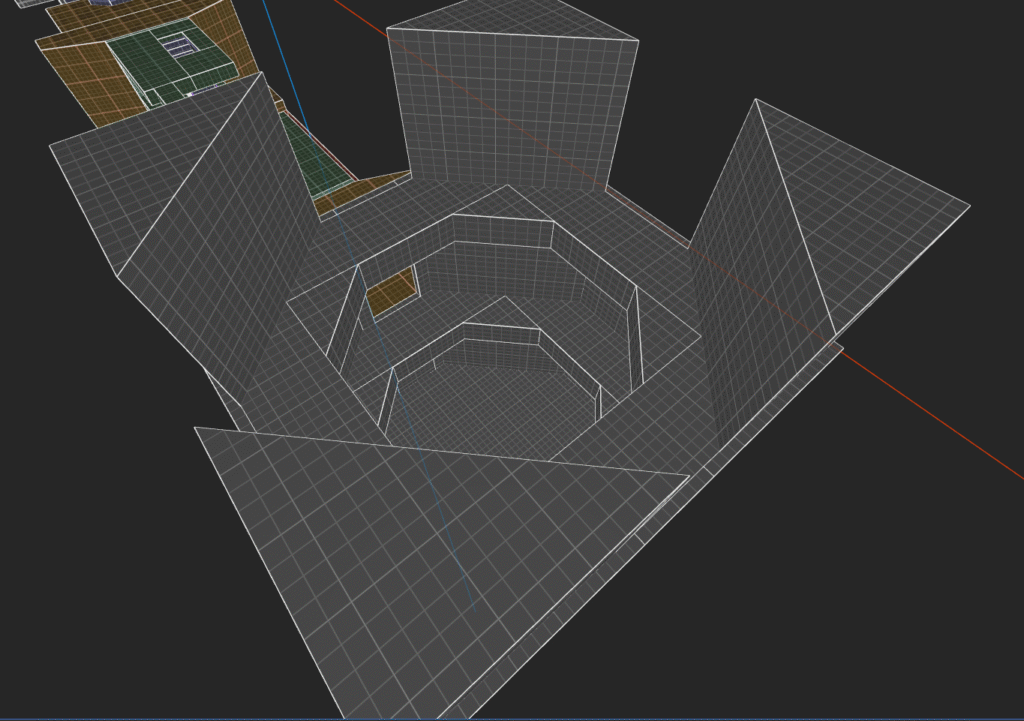
Task: Select the orange face inside the wall opening
Action: [394, 292]
